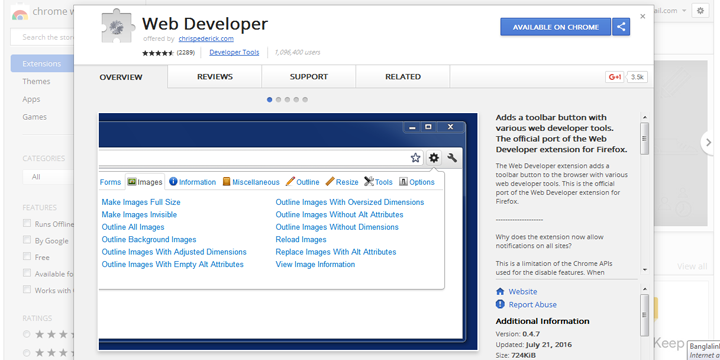Open the chrispederick.com link

[206, 39]
